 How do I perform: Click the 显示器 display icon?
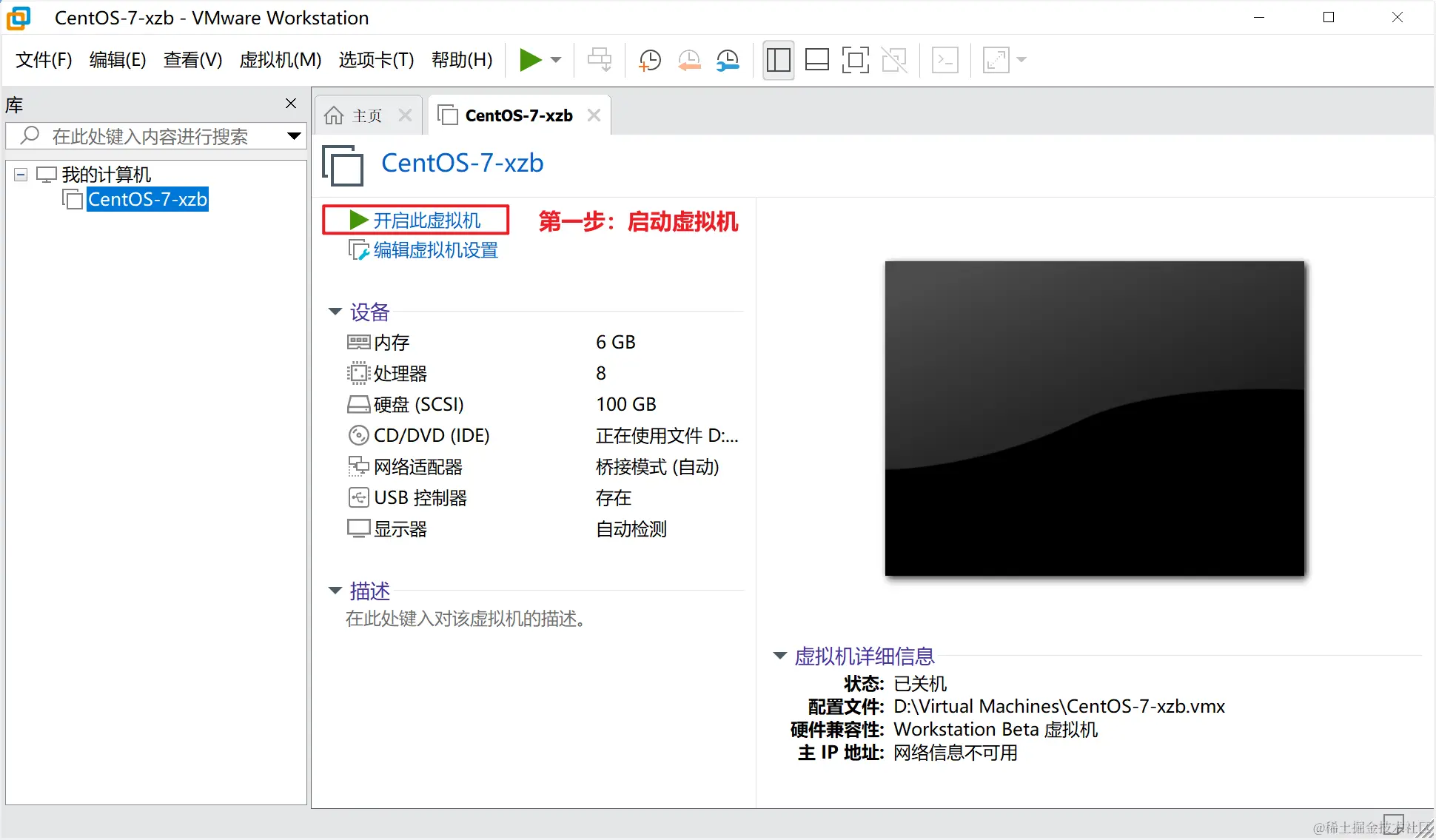358,528
